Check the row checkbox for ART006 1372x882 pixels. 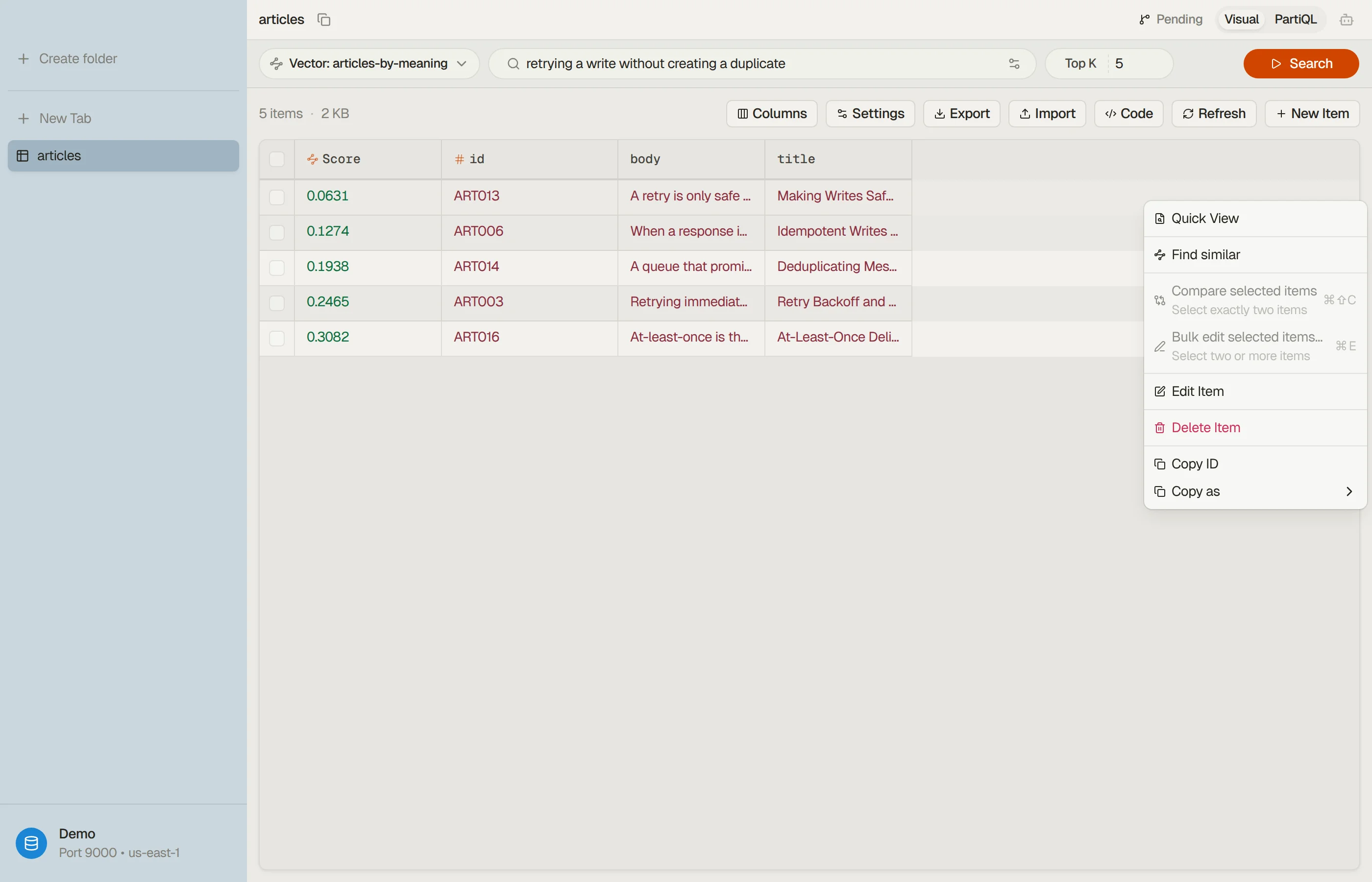[276, 232]
